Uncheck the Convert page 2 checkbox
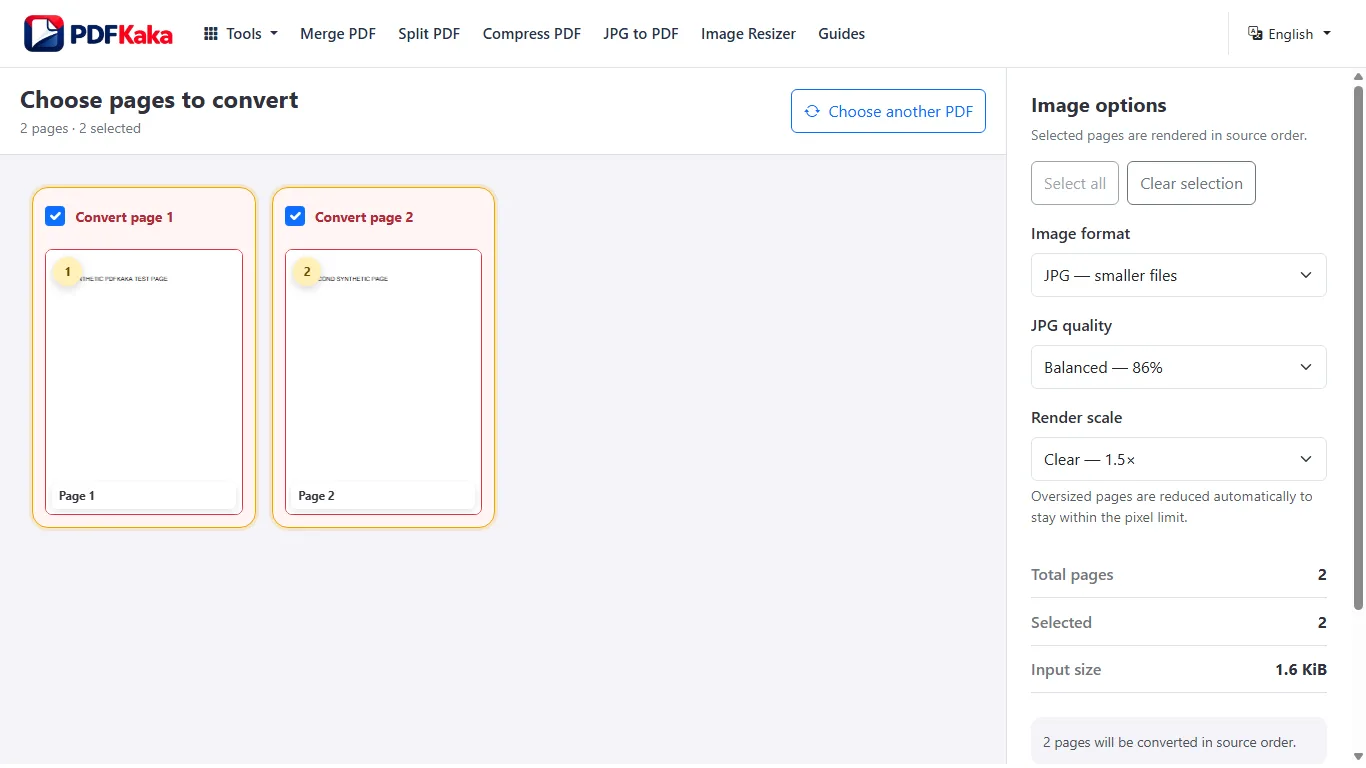 pos(295,216)
